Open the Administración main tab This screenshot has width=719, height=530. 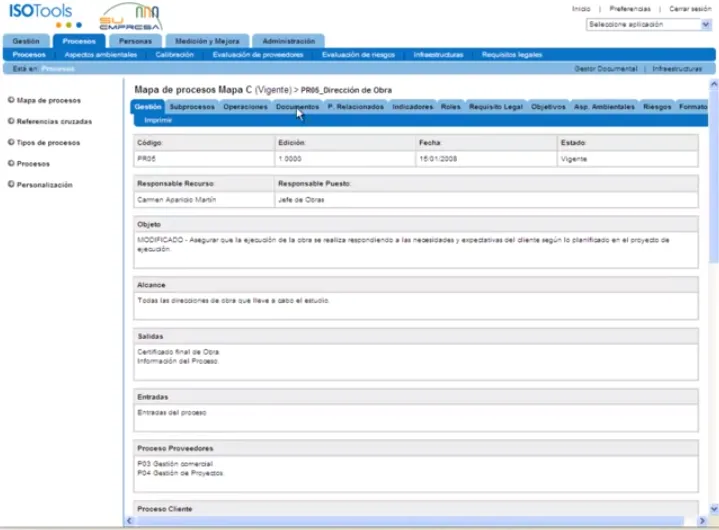click(288, 41)
